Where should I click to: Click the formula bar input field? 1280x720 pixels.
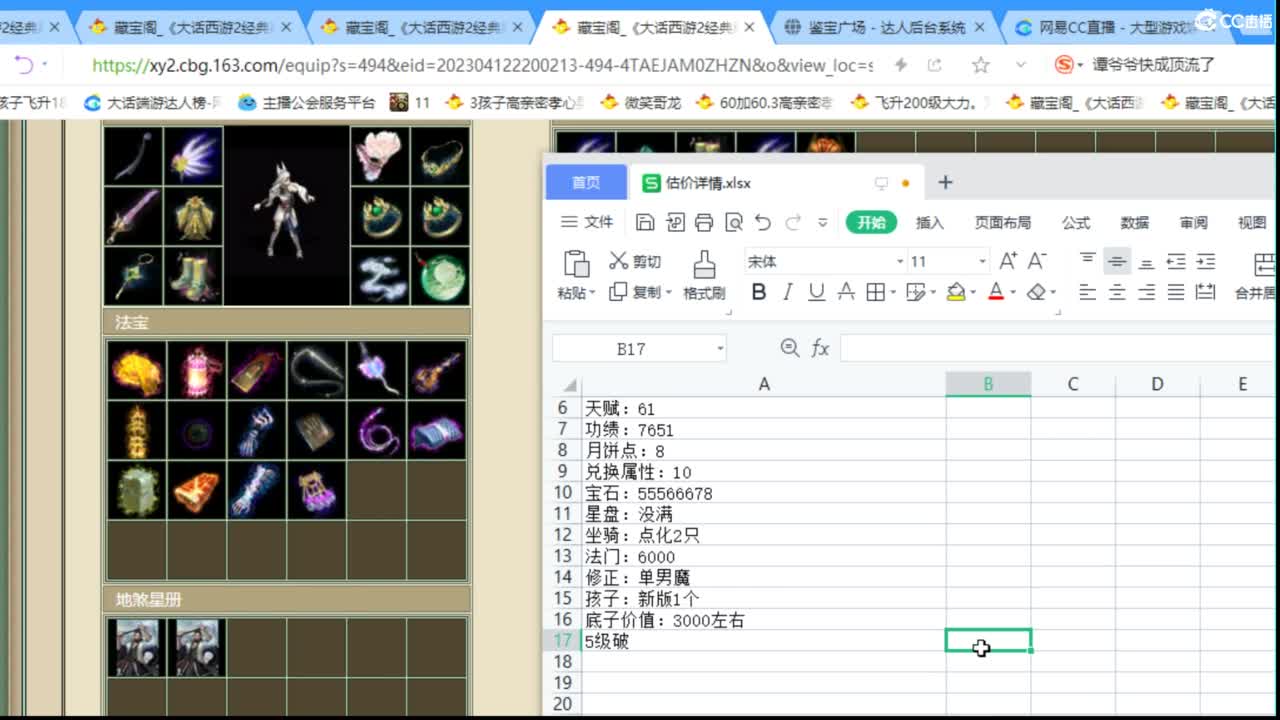(1058, 348)
